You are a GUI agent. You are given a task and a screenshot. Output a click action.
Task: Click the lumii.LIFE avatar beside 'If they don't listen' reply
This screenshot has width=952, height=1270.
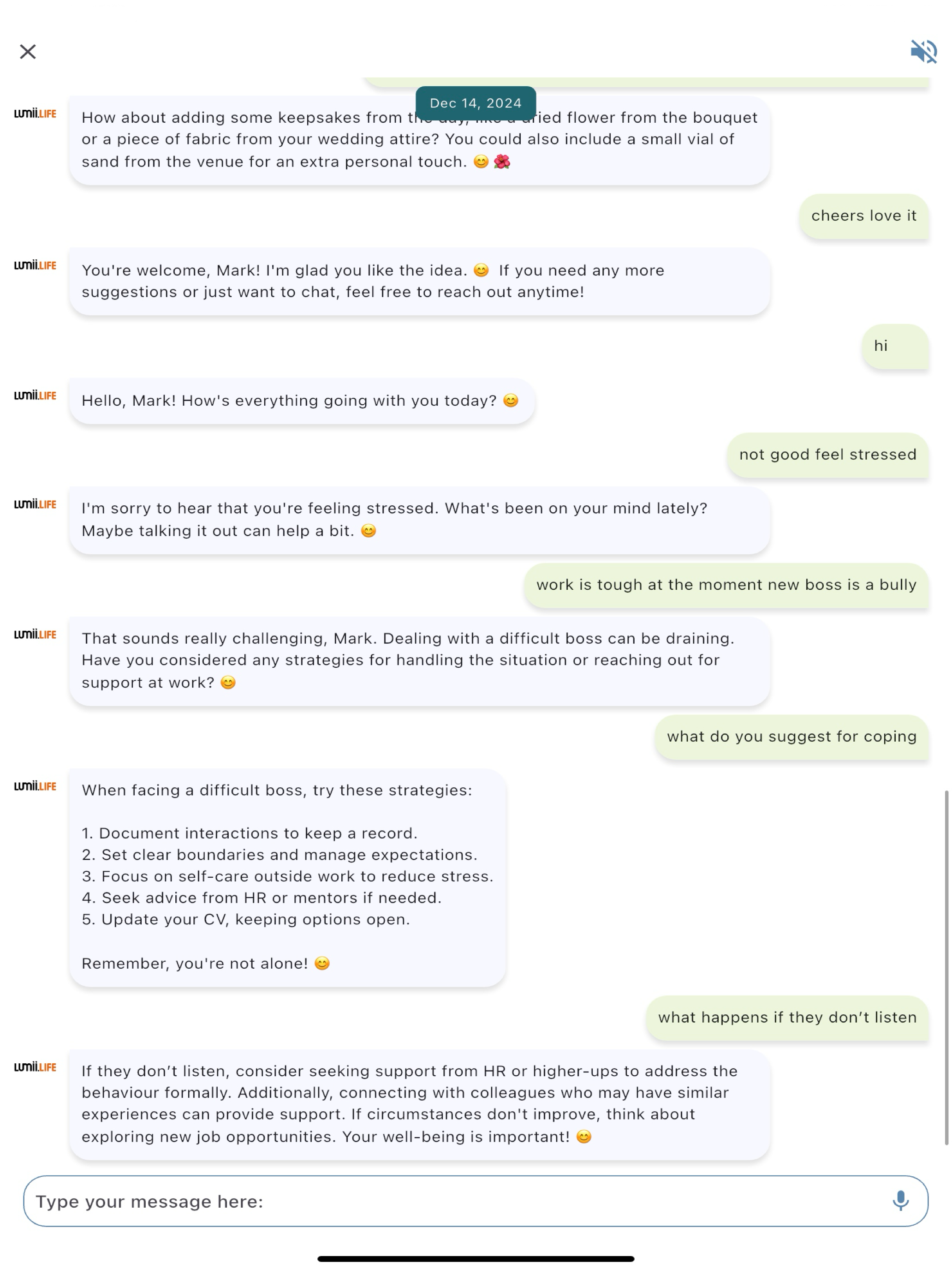coord(35,1067)
